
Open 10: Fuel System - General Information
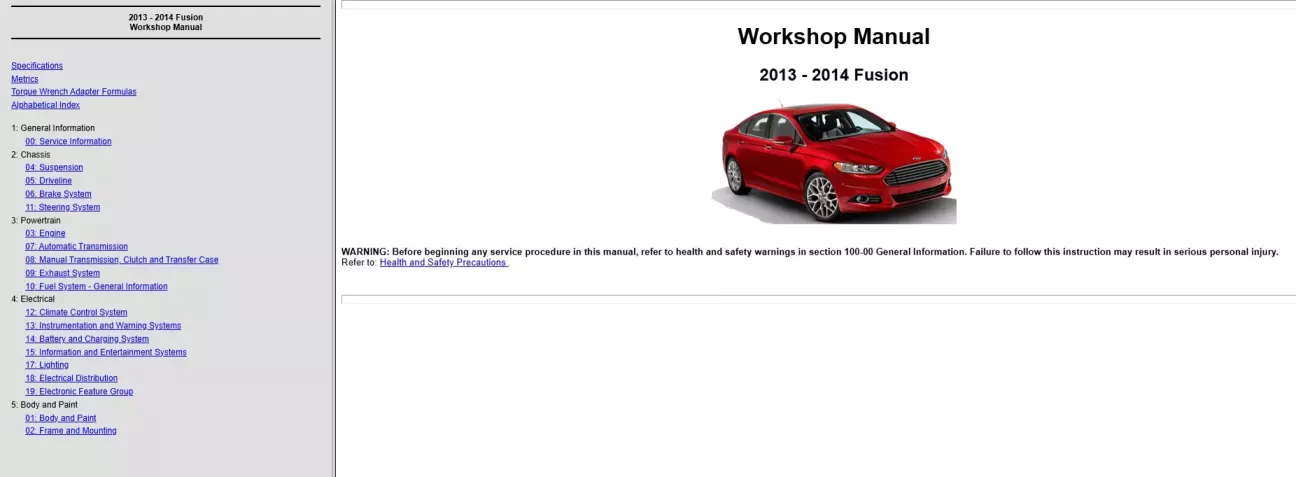point(96,287)
